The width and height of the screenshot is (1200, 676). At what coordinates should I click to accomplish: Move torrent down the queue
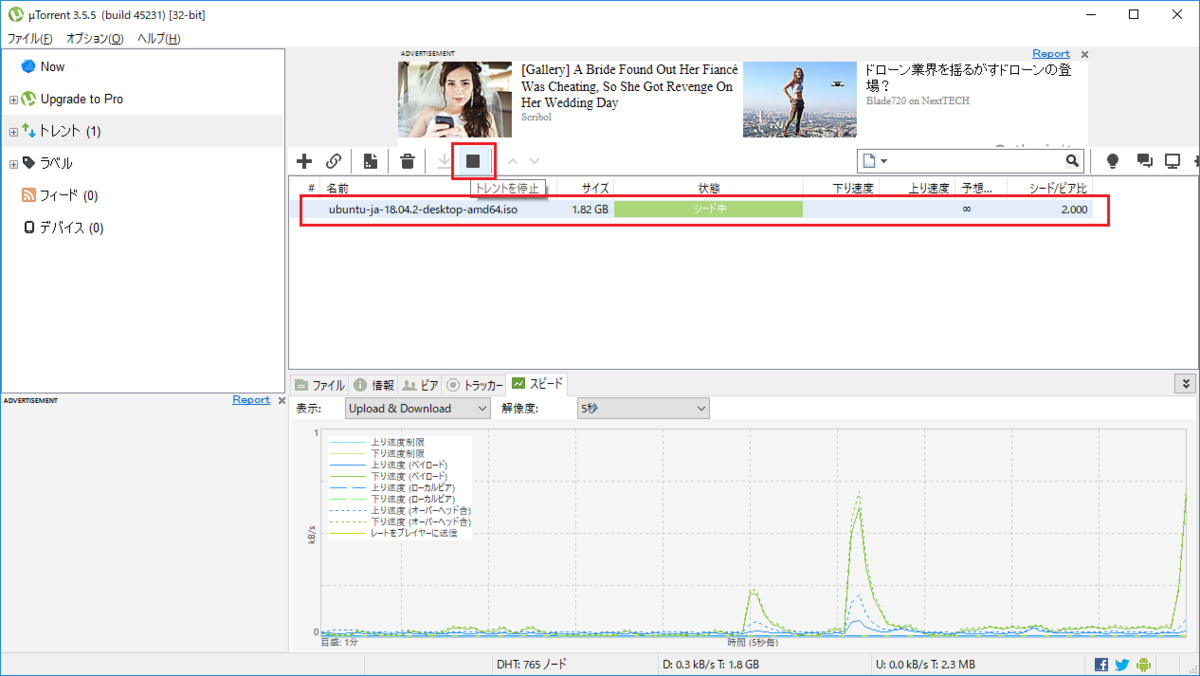(x=534, y=161)
